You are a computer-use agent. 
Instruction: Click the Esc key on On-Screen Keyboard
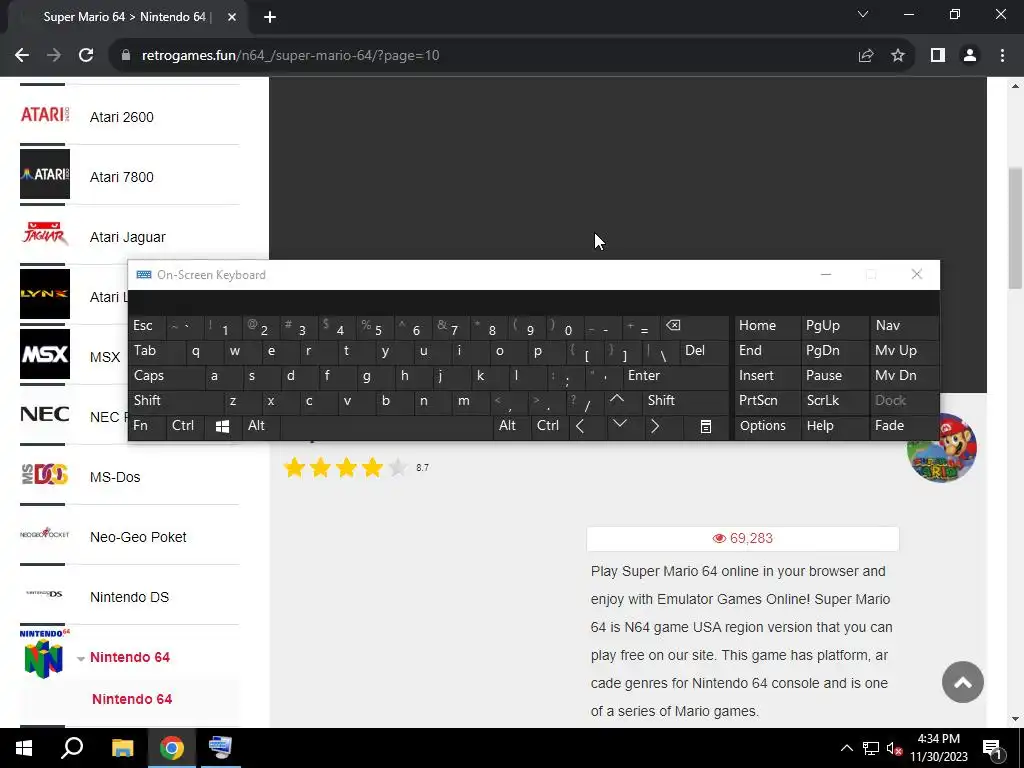tap(147, 326)
